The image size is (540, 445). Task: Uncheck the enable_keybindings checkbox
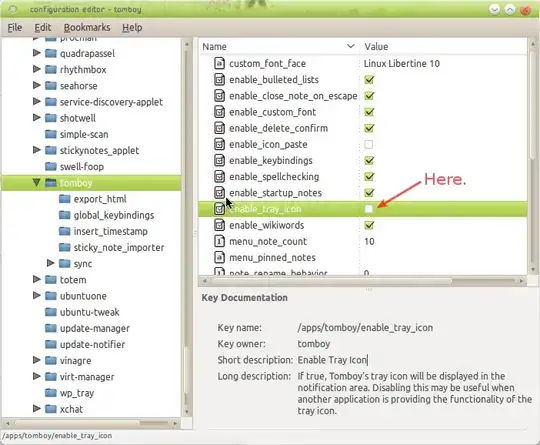coord(369,161)
